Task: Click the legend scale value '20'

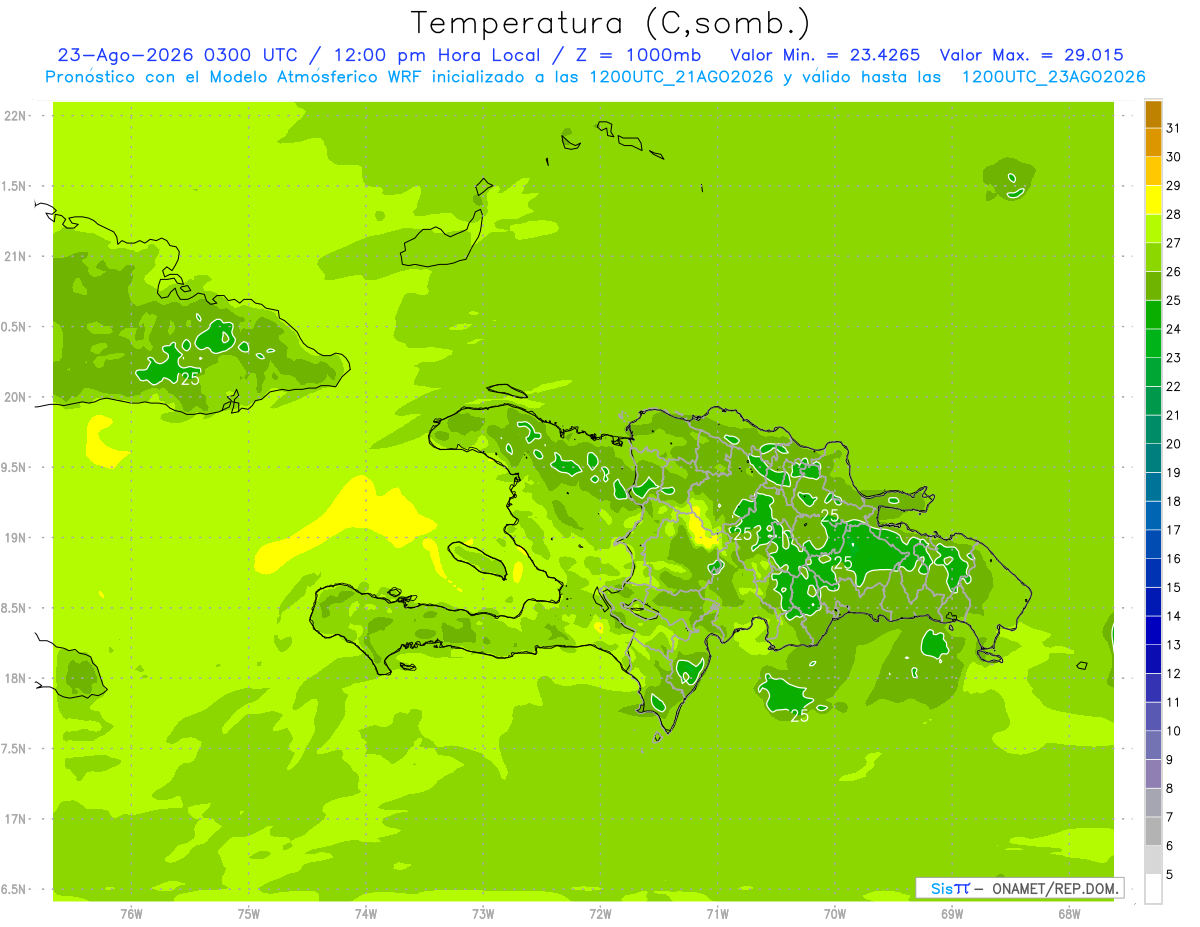Action: 1173,444
